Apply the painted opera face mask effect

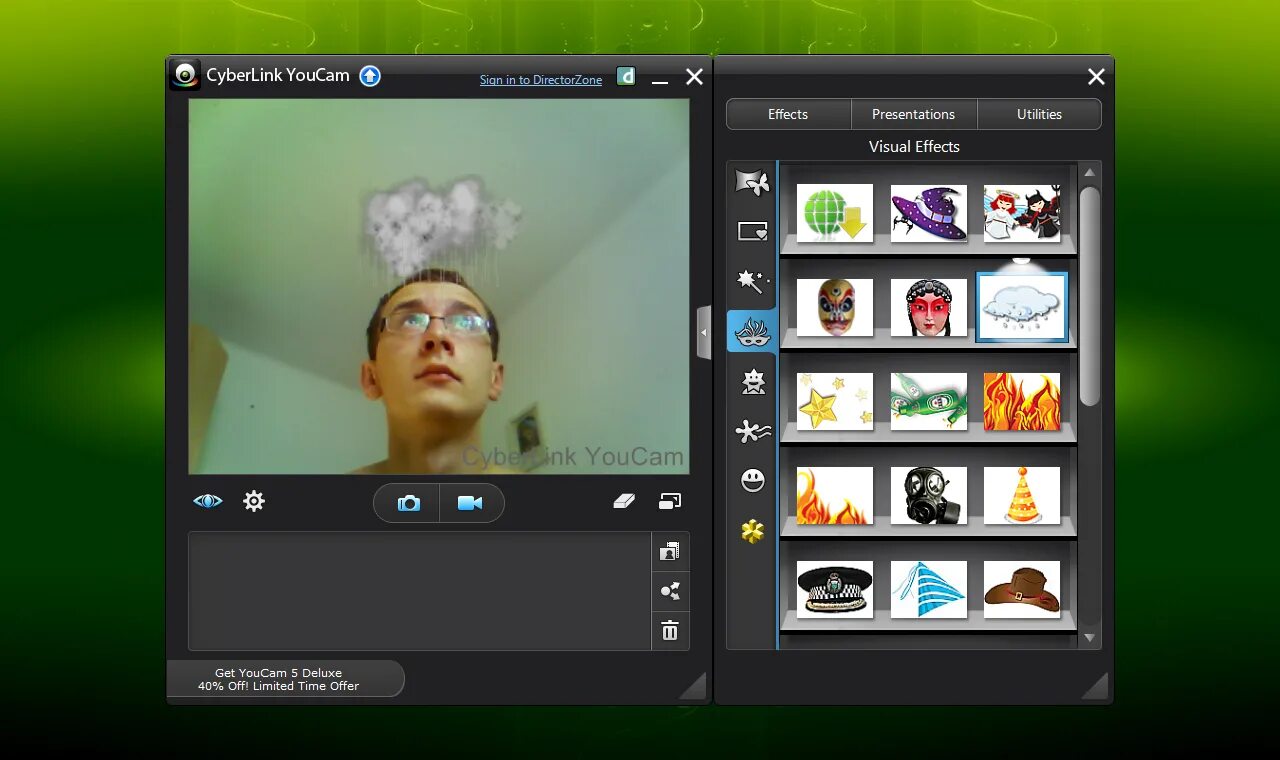coord(835,307)
